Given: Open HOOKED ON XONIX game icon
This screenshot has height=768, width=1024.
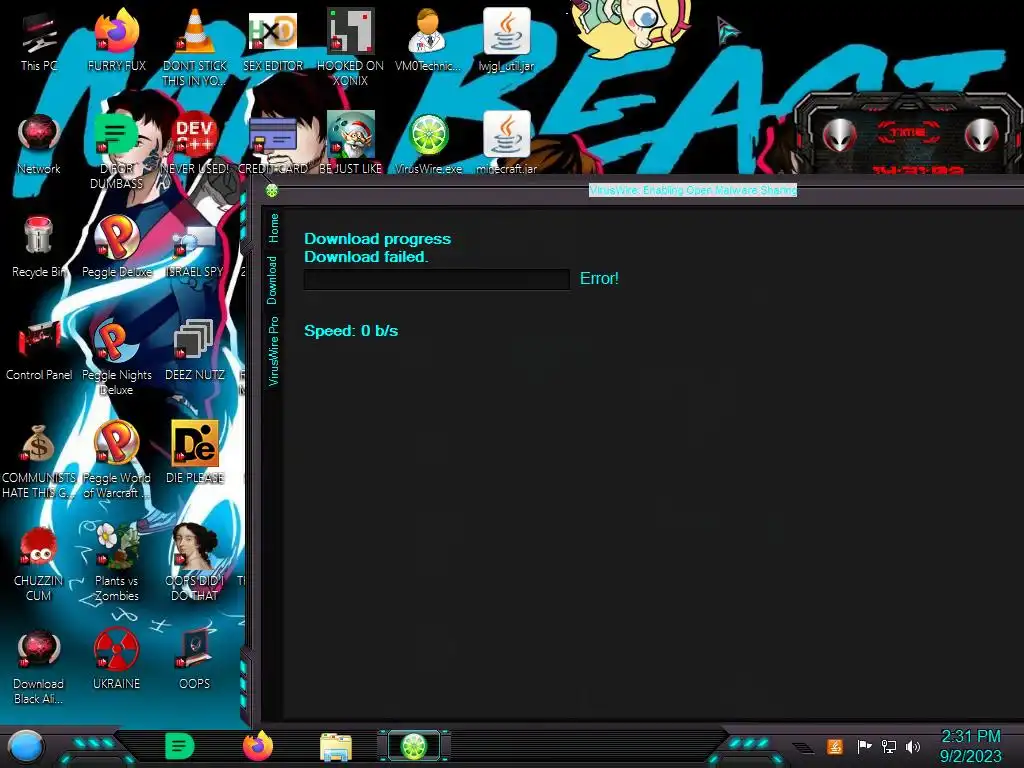Looking at the screenshot, I should coord(350,47).
